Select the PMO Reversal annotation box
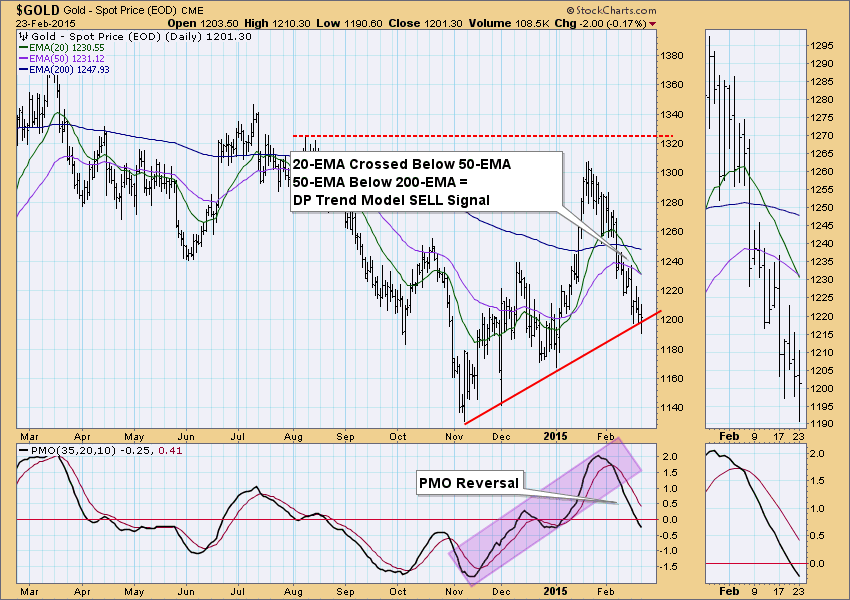 point(468,483)
